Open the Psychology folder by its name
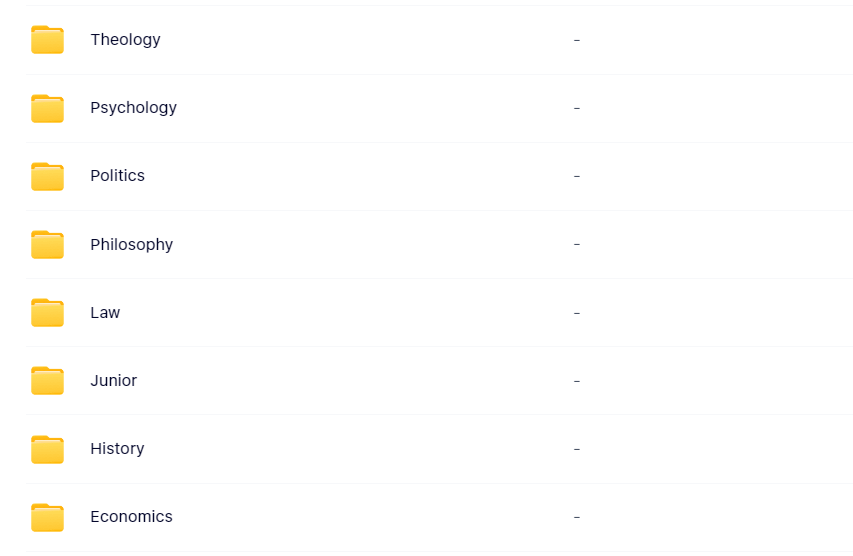853x556 pixels. (x=133, y=108)
